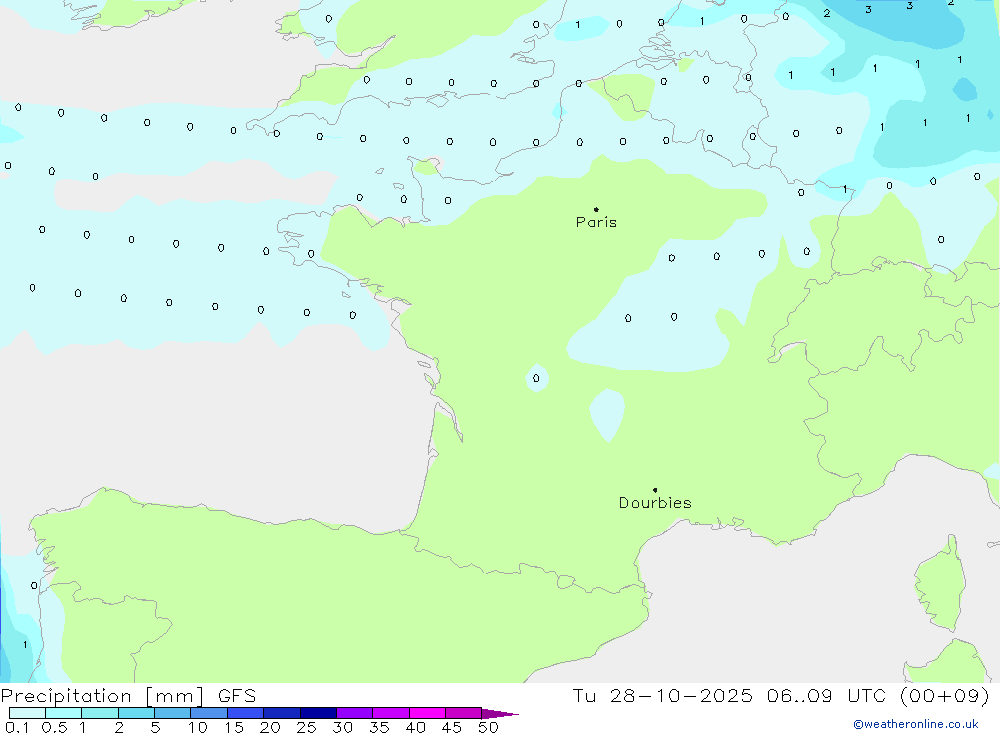Select the Paris location dot marker

click(x=596, y=209)
